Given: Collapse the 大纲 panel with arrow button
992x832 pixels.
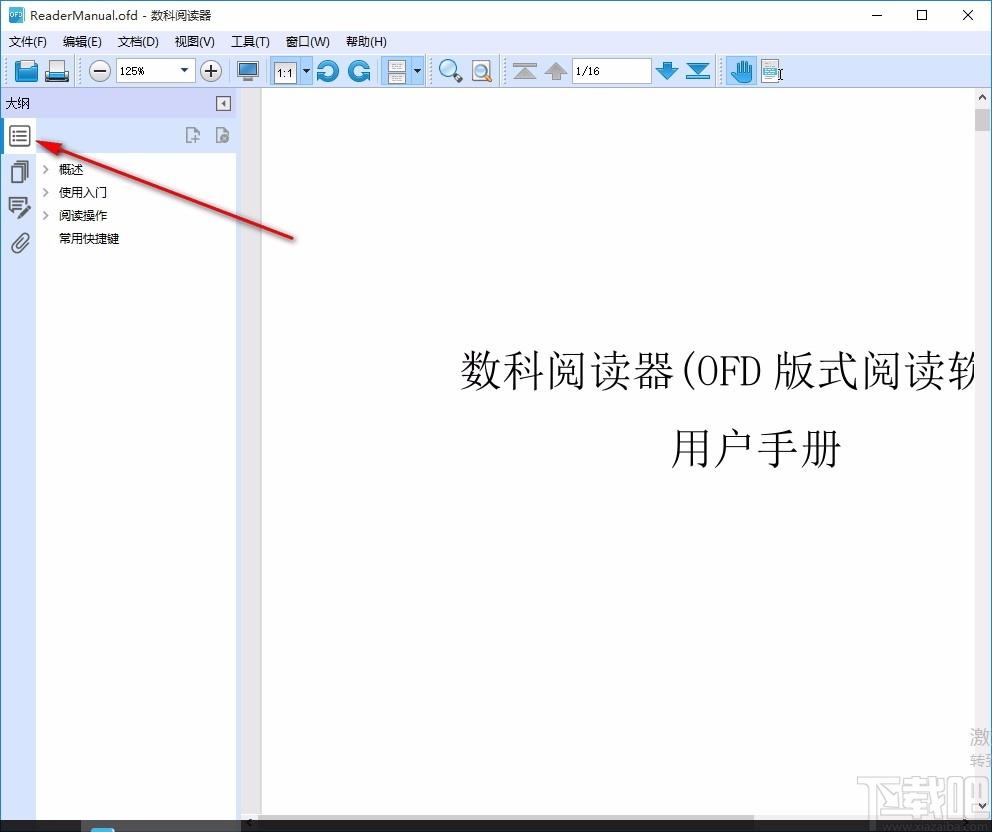Looking at the screenshot, I should click(x=223, y=103).
